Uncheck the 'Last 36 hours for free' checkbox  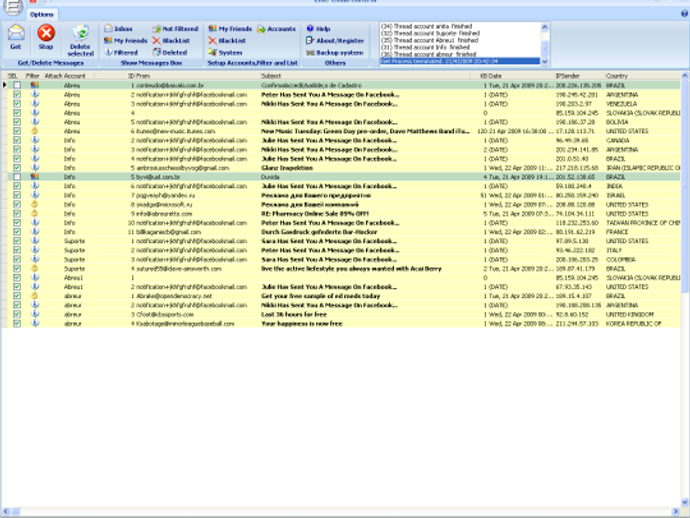(x=17, y=314)
